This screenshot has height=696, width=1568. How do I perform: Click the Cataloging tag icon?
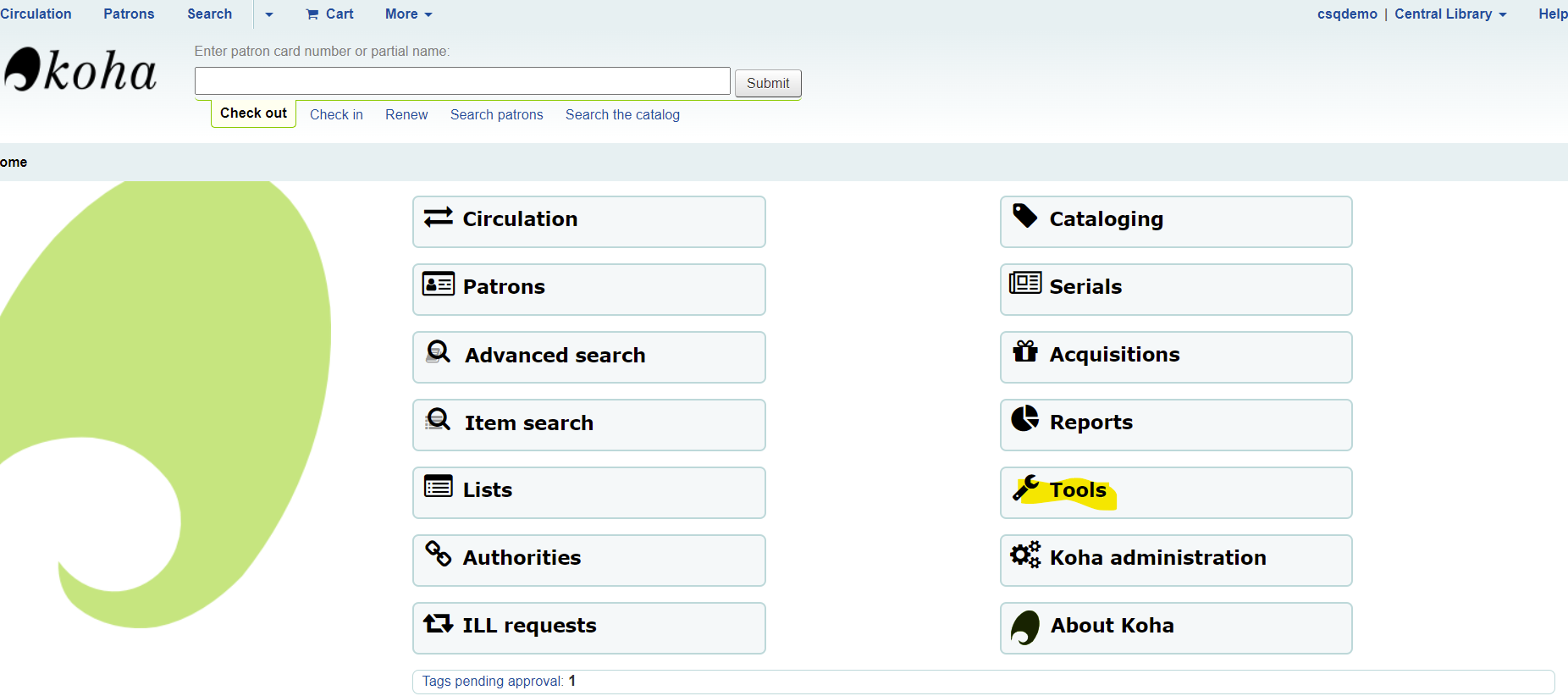1024,216
